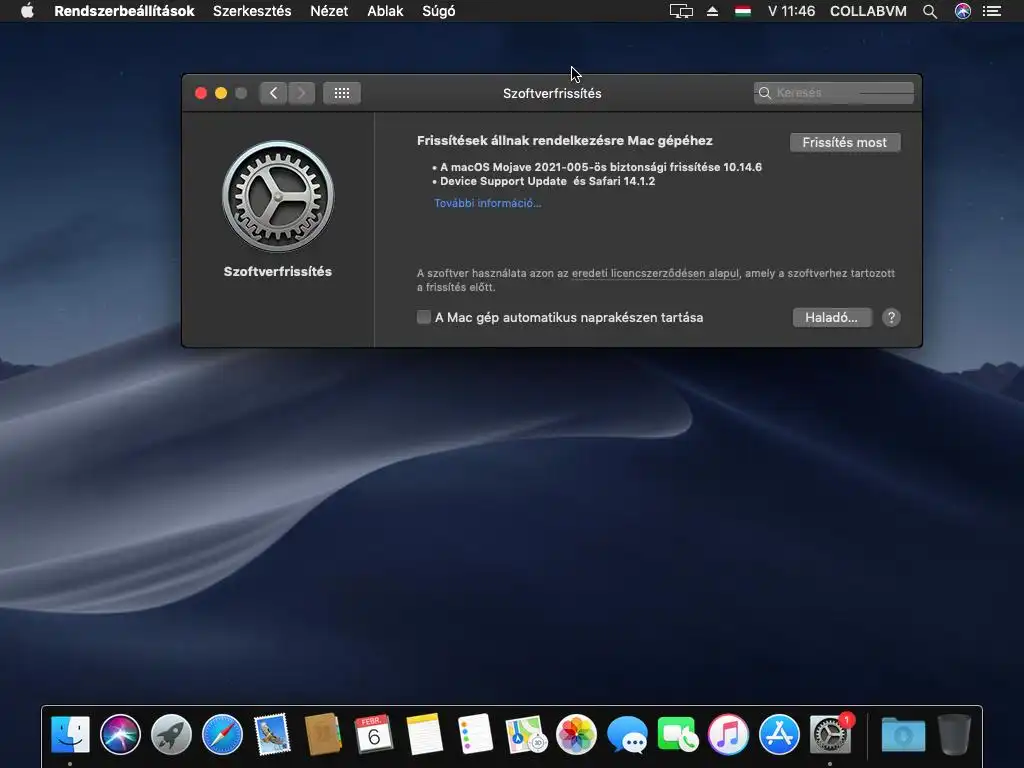The height and width of the screenshot is (768, 1024).
Task: Click the clock showing V 11:46
Action: [x=791, y=11]
